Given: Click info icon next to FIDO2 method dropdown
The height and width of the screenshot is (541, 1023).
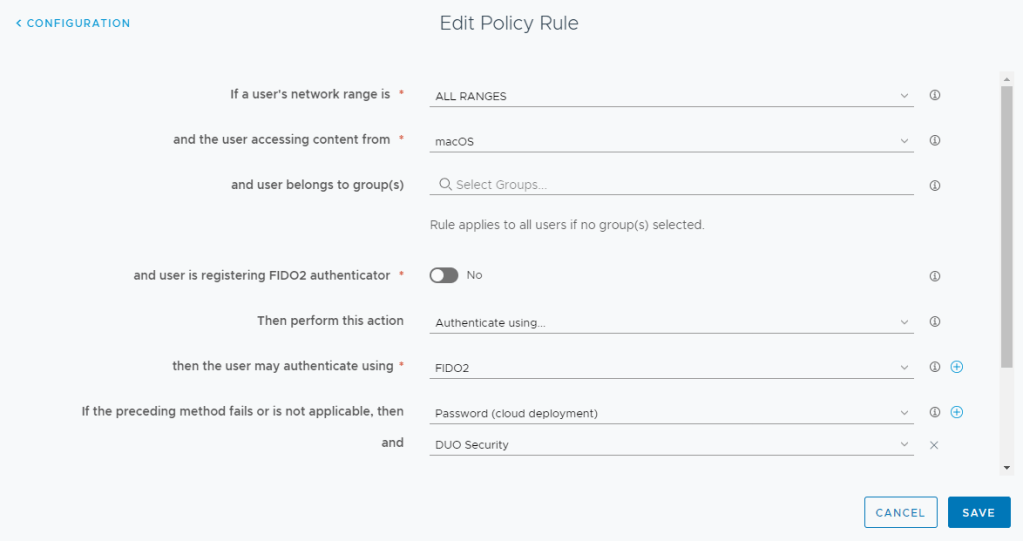Looking at the screenshot, I should pyautogui.click(x=935, y=367).
